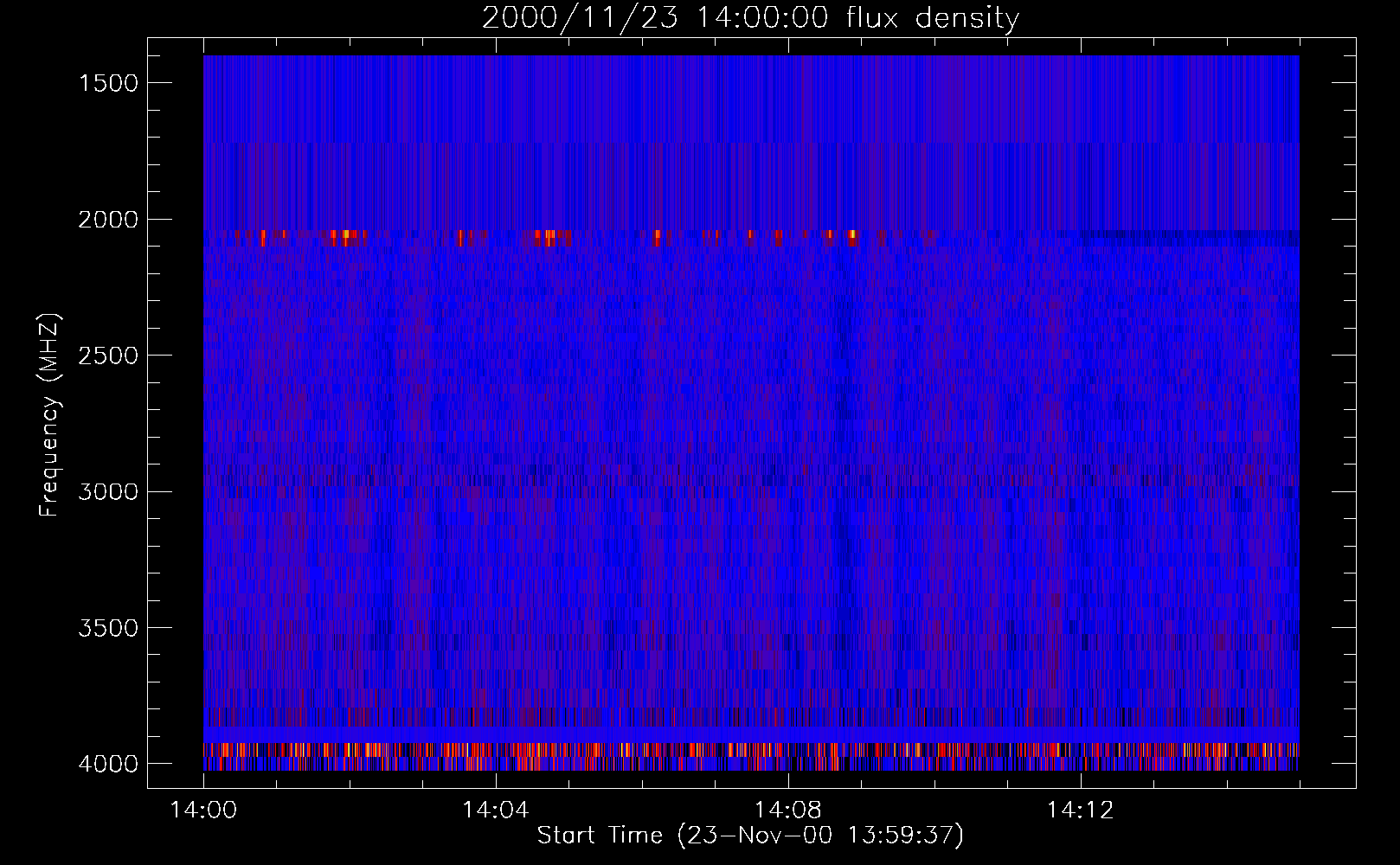
Task: Select the 2500 frequency tick label
Action: click(108, 356)
